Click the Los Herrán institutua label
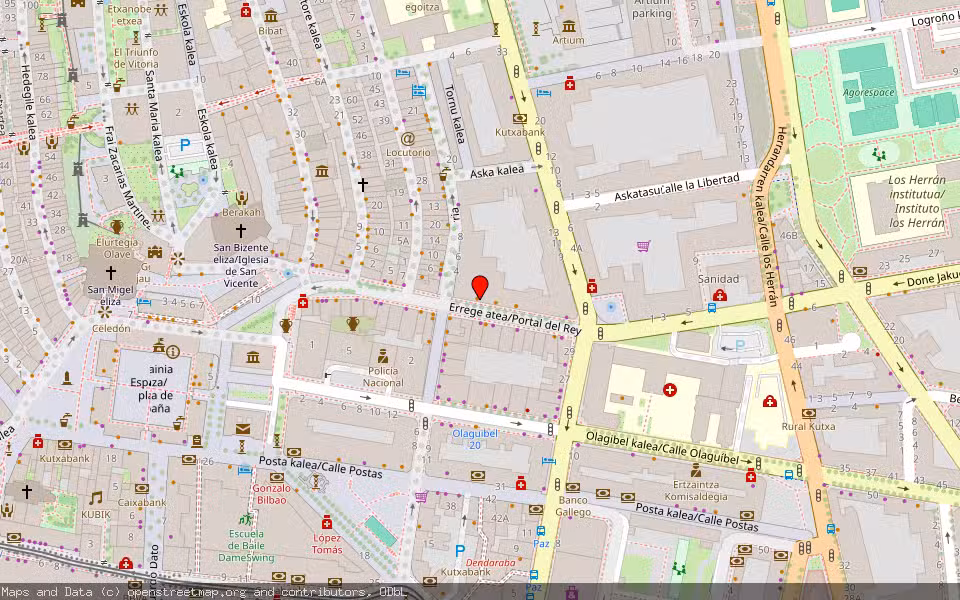960x600 pixels. [x=916, y=201]
